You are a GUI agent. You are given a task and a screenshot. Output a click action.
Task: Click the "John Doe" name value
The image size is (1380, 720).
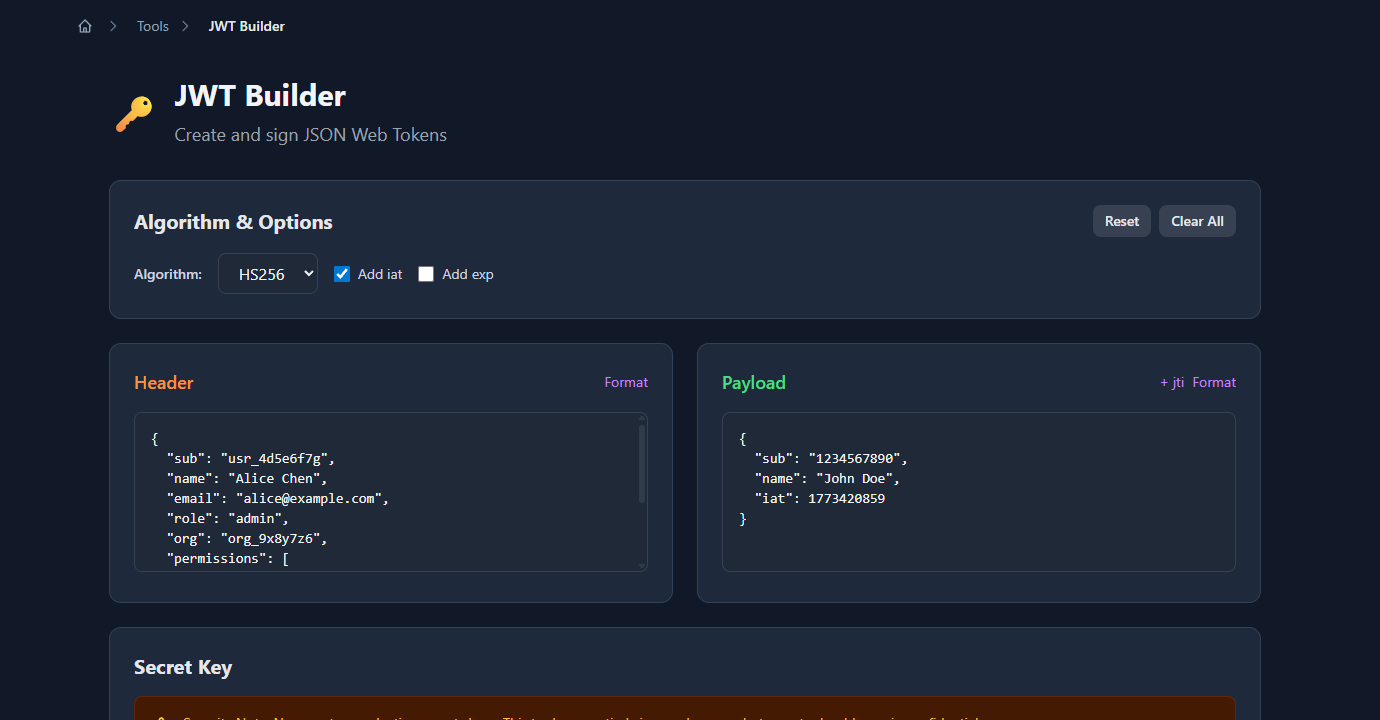pos(854,478)
